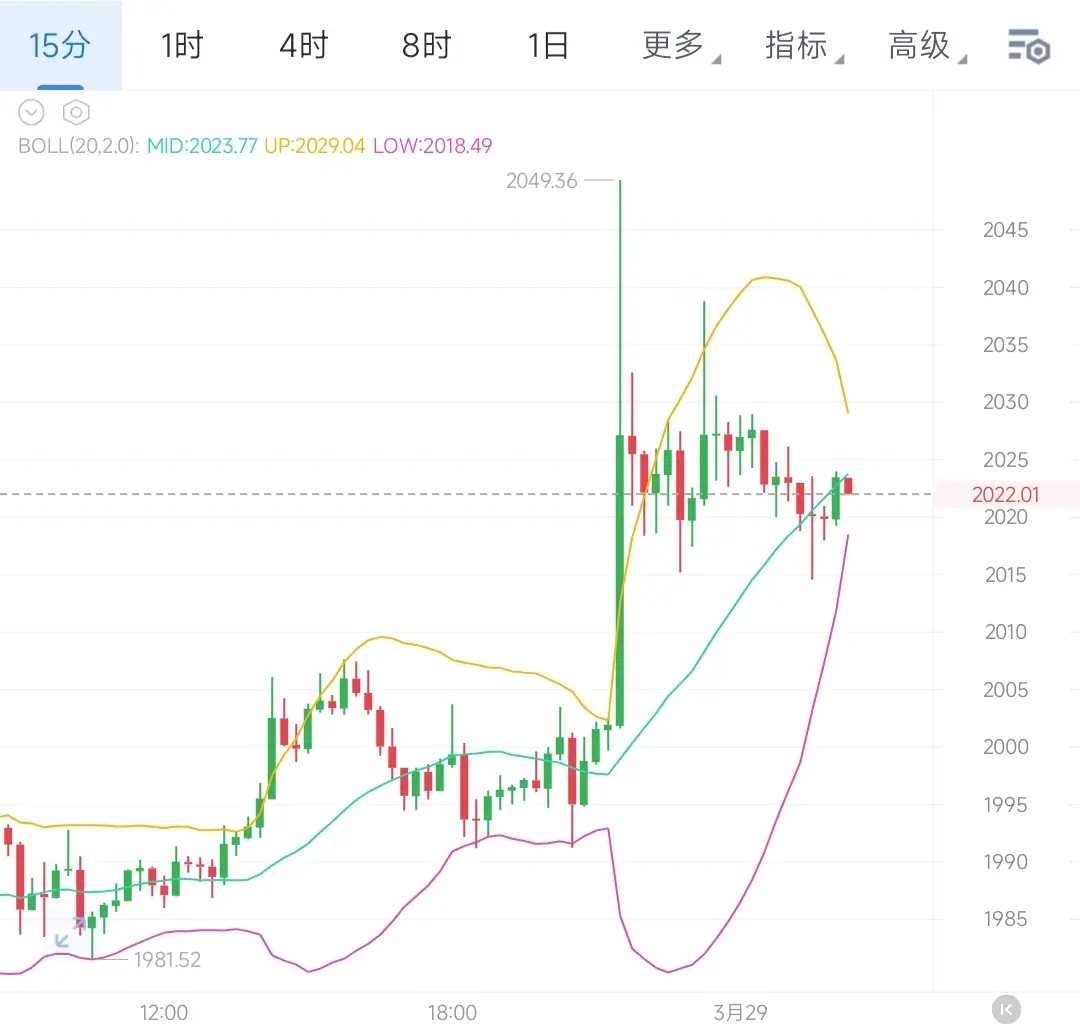This screenshot has width=1080, height=1029.
Task: Select the tall green spike candle body
Action: point(620,581)
